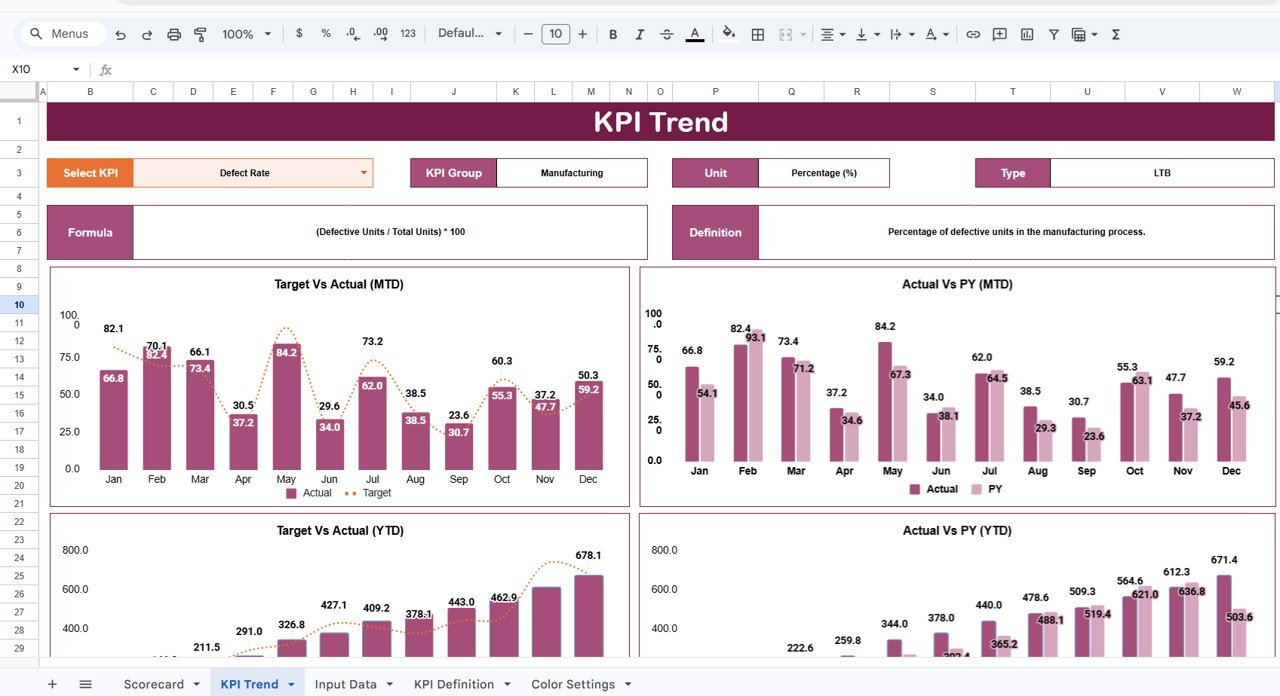The image size is (1280, 696).
Task: Insert a link
Action: (973, 33)
